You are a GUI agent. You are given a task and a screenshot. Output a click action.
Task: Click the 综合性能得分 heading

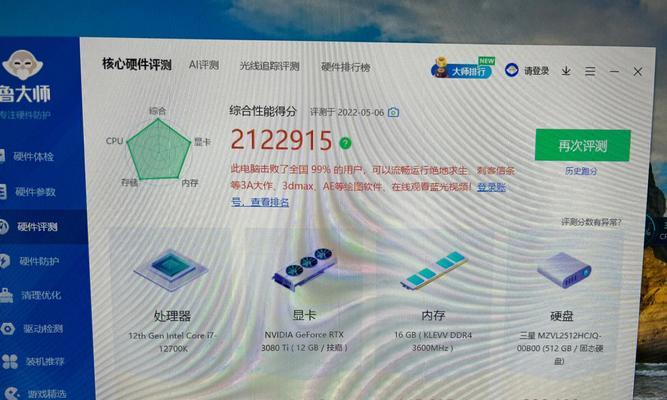[263, 111]
